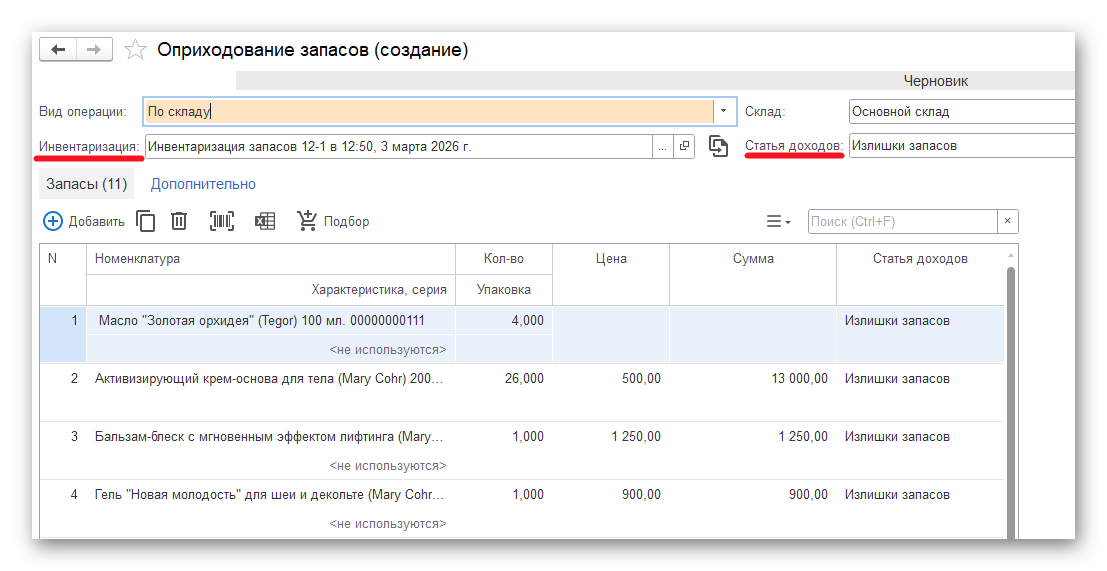Open the list settings menu dropdown
This screenshot has height=571, width=1107.
778,221
